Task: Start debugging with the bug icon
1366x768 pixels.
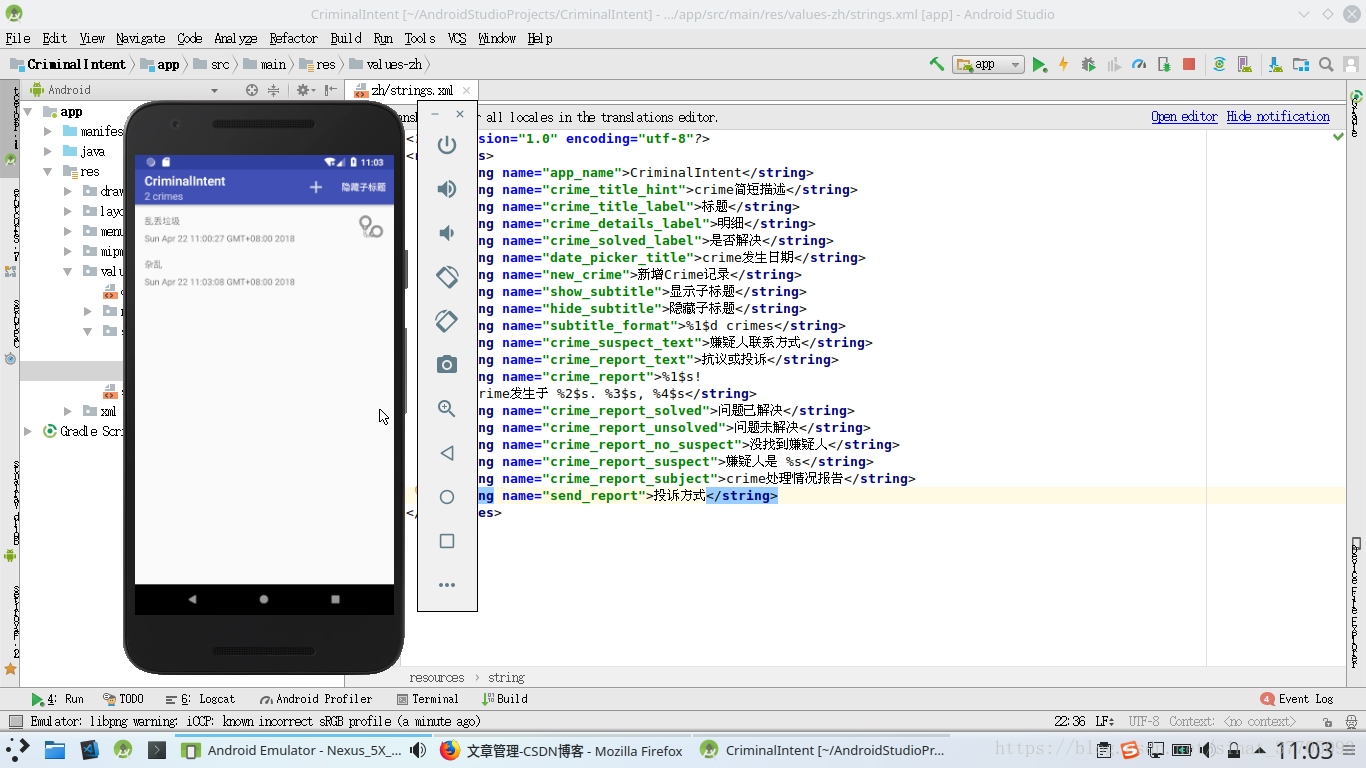Action: pyautogui.click(x=1089, y=64)
